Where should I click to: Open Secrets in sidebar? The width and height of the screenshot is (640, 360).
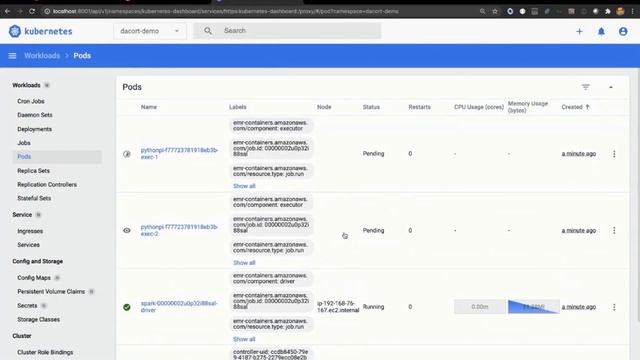pos(27,305)
